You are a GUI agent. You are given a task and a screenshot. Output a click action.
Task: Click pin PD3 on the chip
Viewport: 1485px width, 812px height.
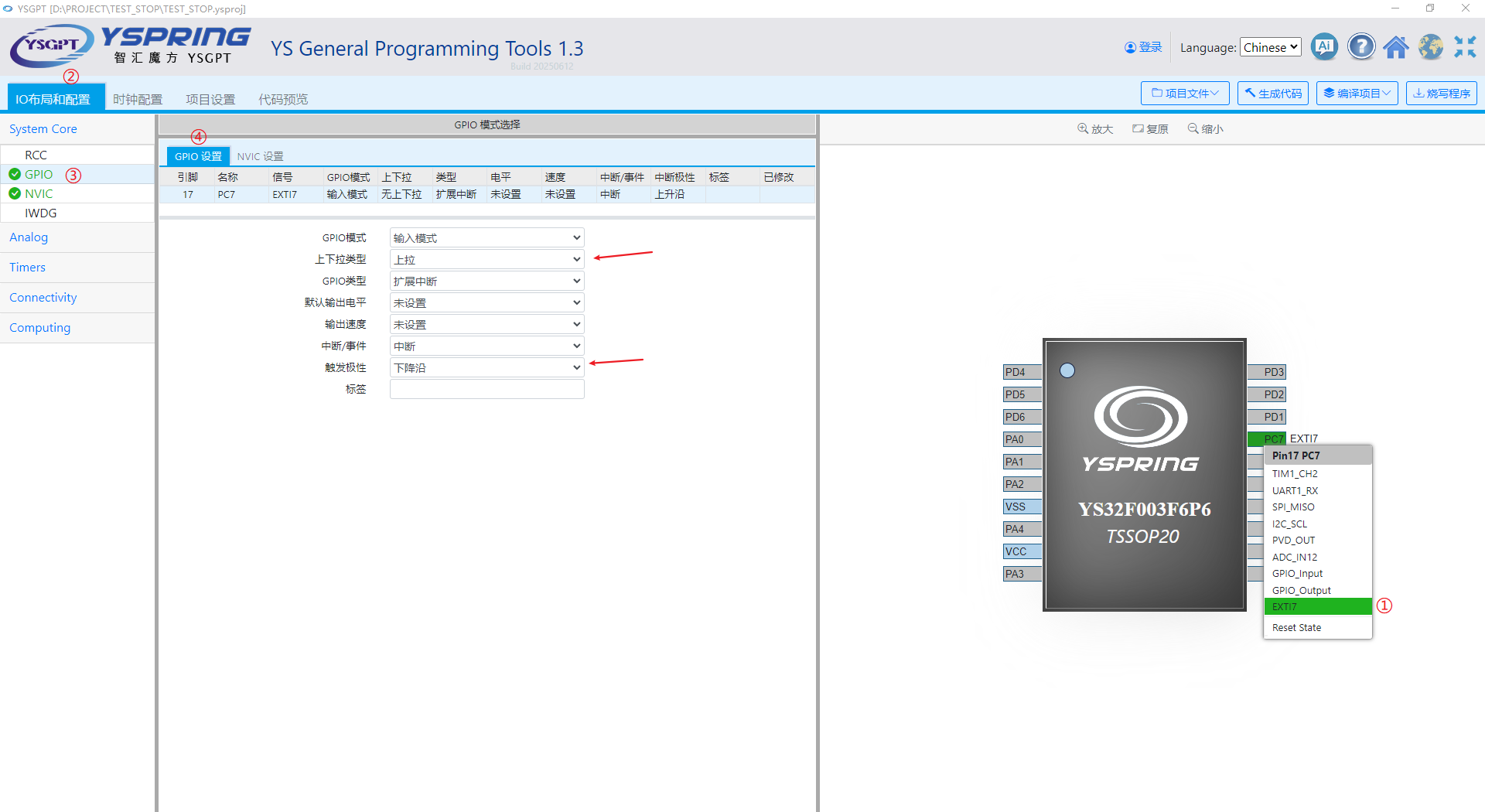[x=1267, y=372]
